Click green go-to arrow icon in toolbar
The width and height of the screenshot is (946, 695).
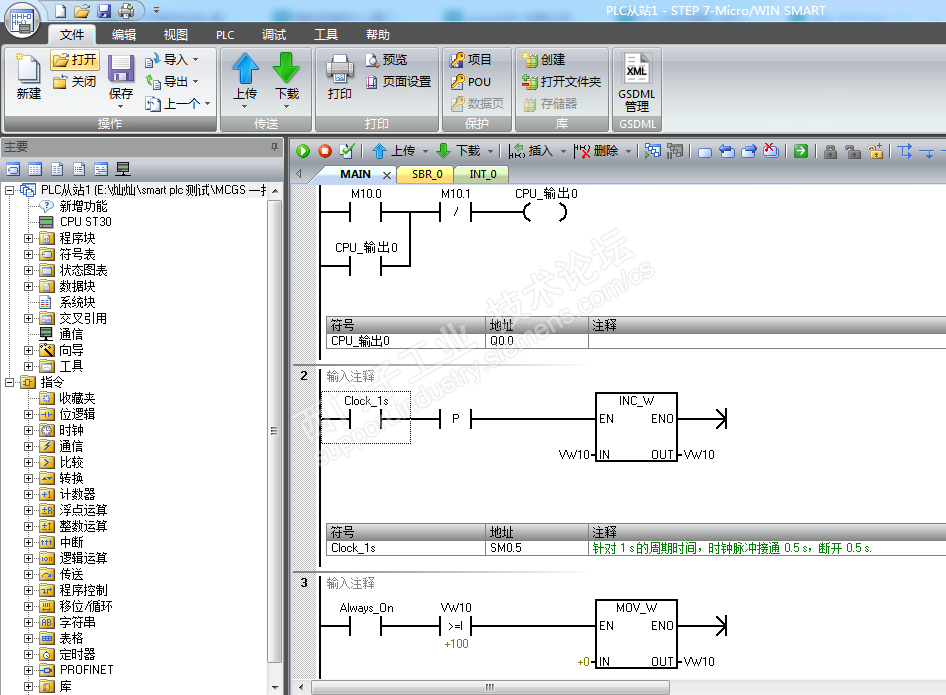tap(801, 151)
